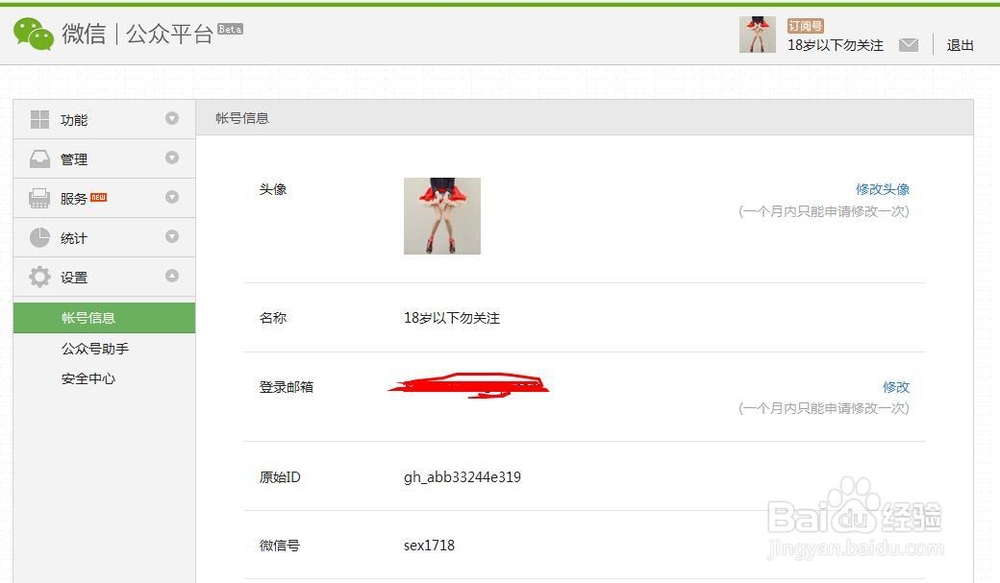Click the small account avatar in header
The width and height of the screenshot is (1000, 583).
pyautogui.click(x=757, y=34)
